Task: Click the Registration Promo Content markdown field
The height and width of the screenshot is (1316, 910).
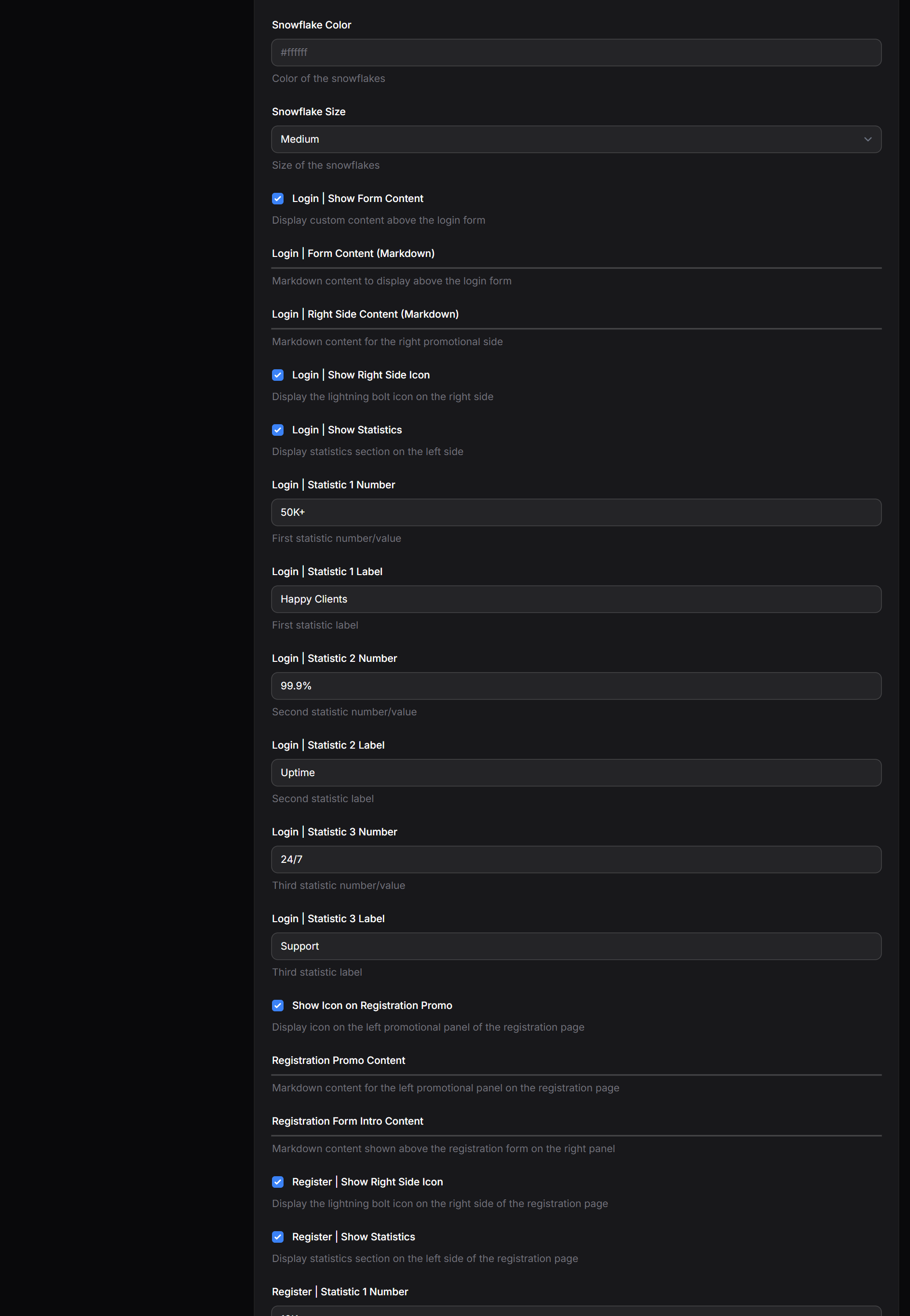Action: [576, 1074]
